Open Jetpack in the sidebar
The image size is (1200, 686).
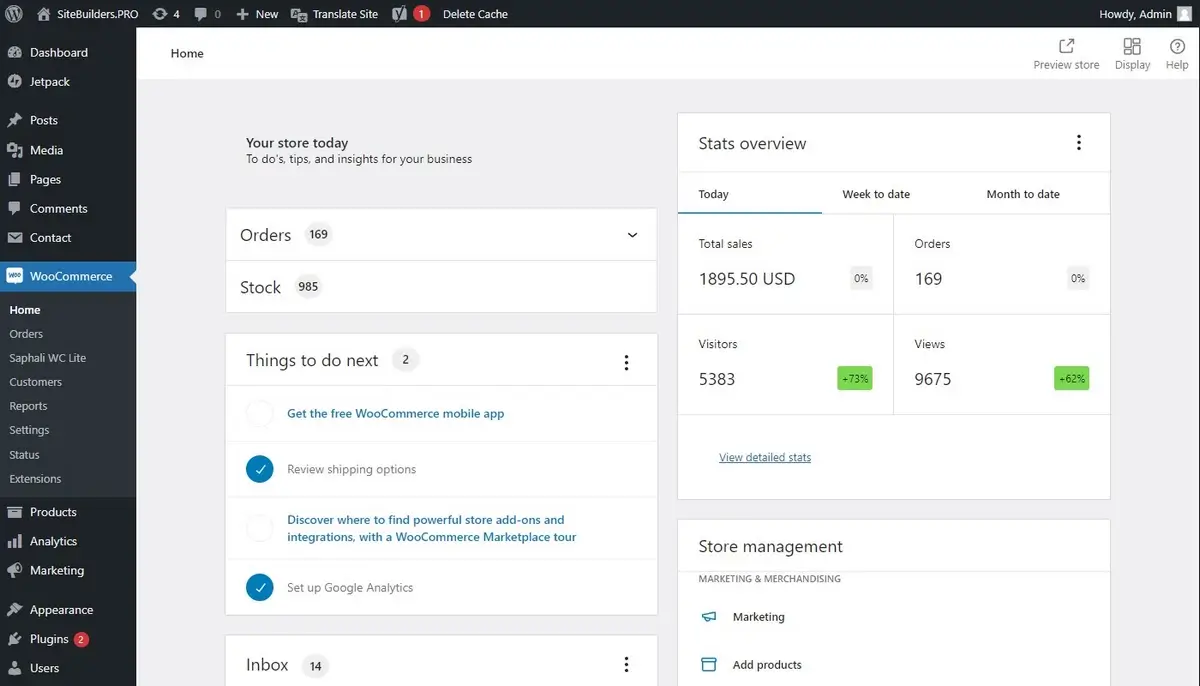(x=68, y=81)
